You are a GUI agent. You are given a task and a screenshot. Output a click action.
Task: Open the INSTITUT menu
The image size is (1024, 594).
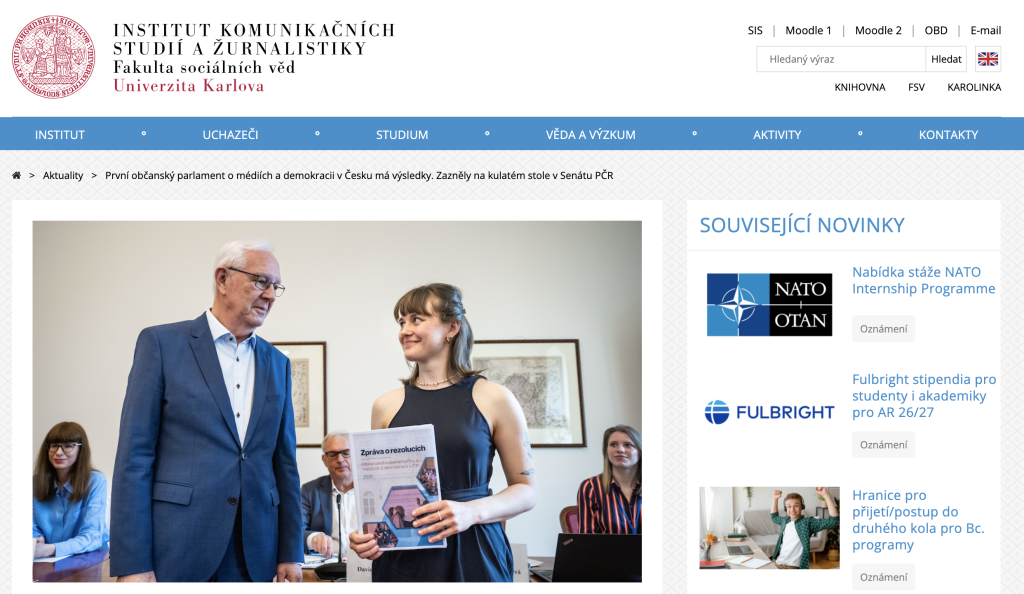point(59,134)
